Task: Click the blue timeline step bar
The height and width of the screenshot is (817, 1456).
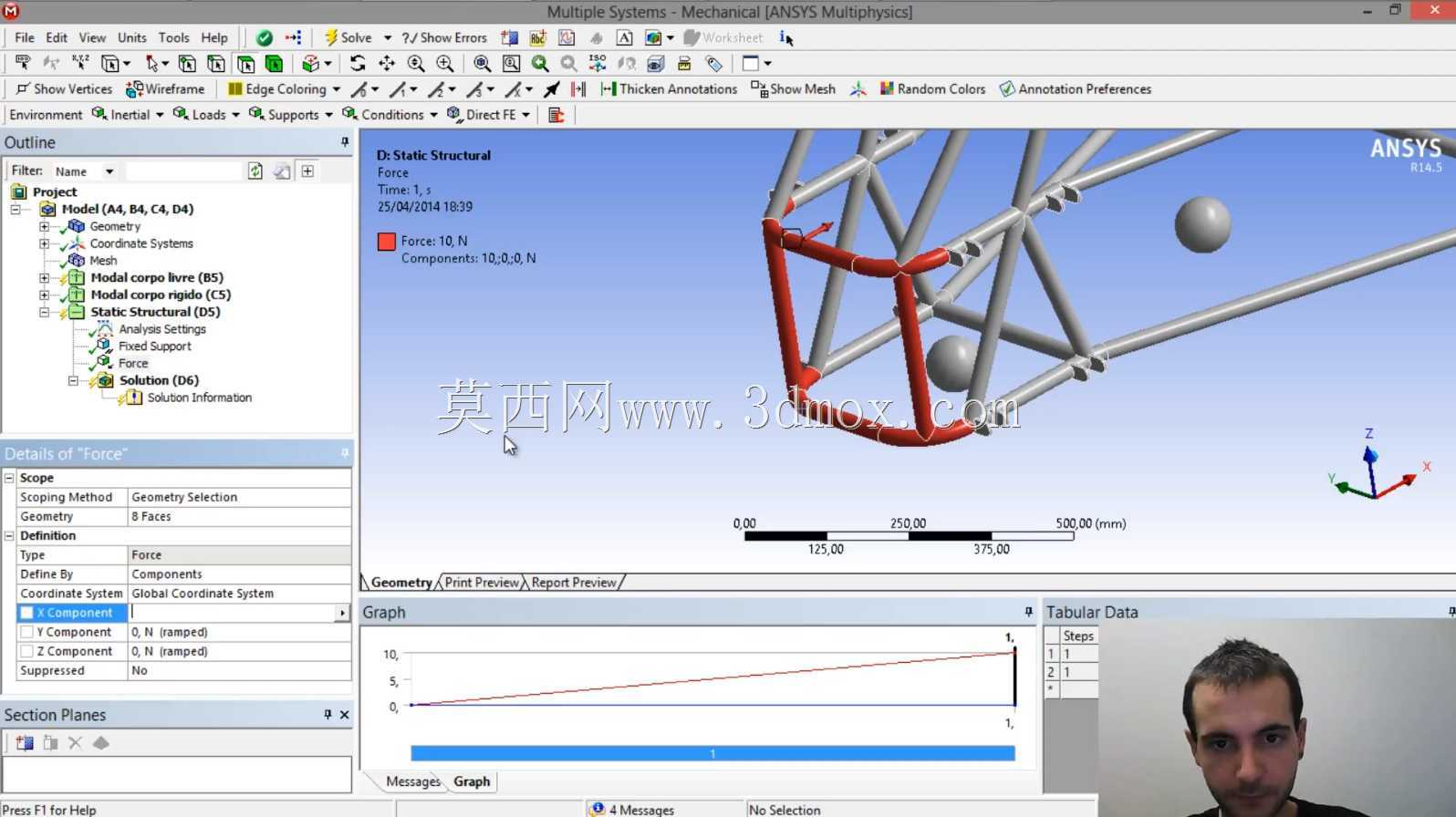Action: [x=712, y=753]
